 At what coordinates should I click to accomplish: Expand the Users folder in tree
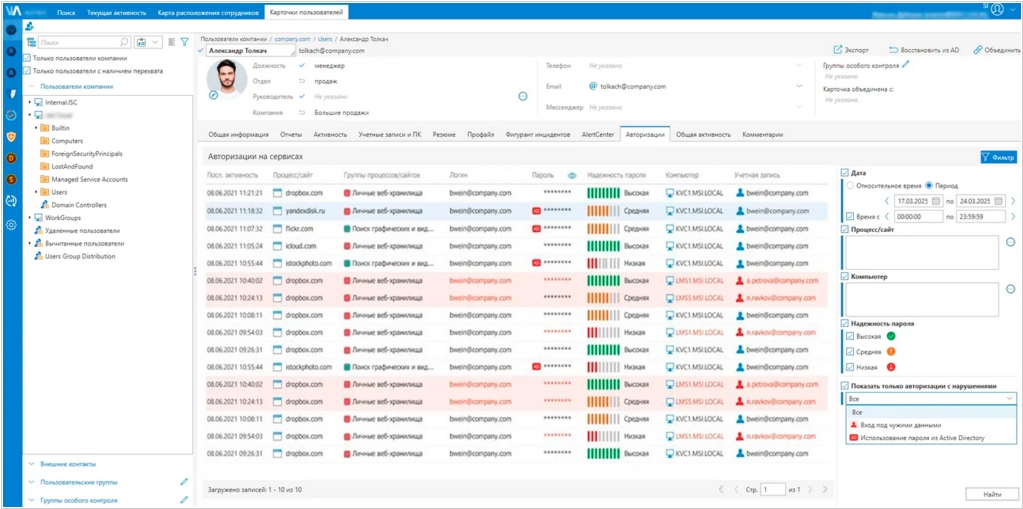[x=36, y=192]
